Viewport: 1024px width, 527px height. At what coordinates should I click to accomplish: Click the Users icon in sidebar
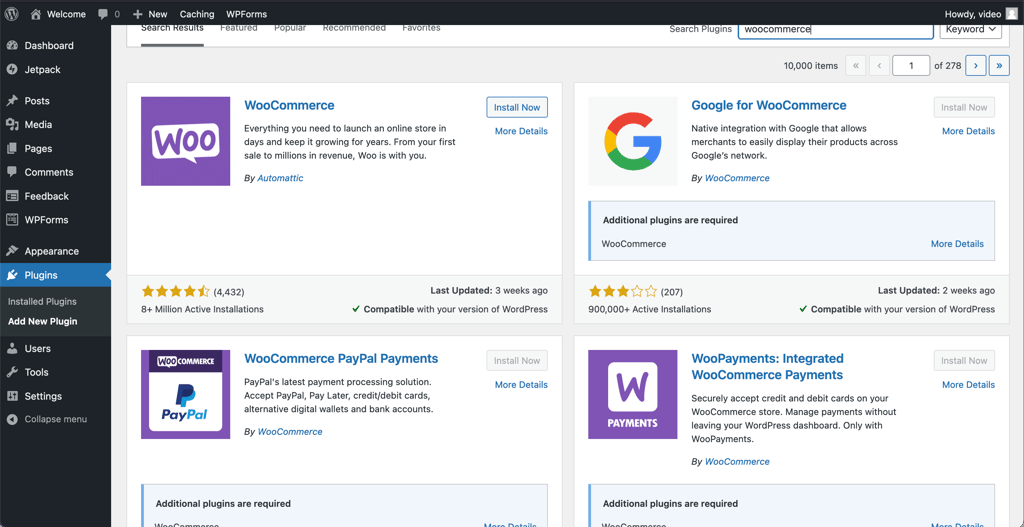pos(12,348)
